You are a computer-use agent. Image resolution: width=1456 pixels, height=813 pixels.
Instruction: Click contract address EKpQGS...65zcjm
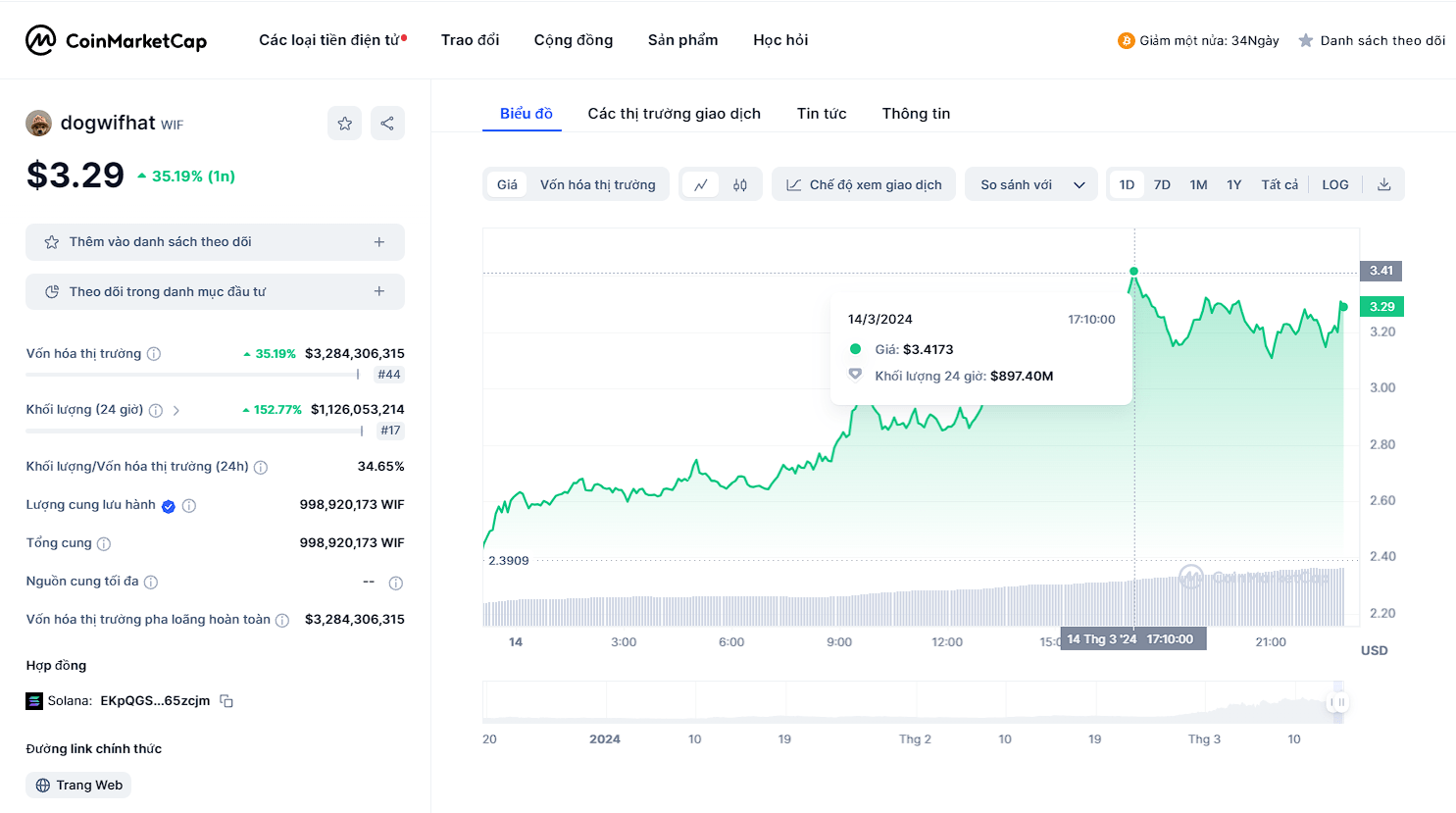click(155, 701)
